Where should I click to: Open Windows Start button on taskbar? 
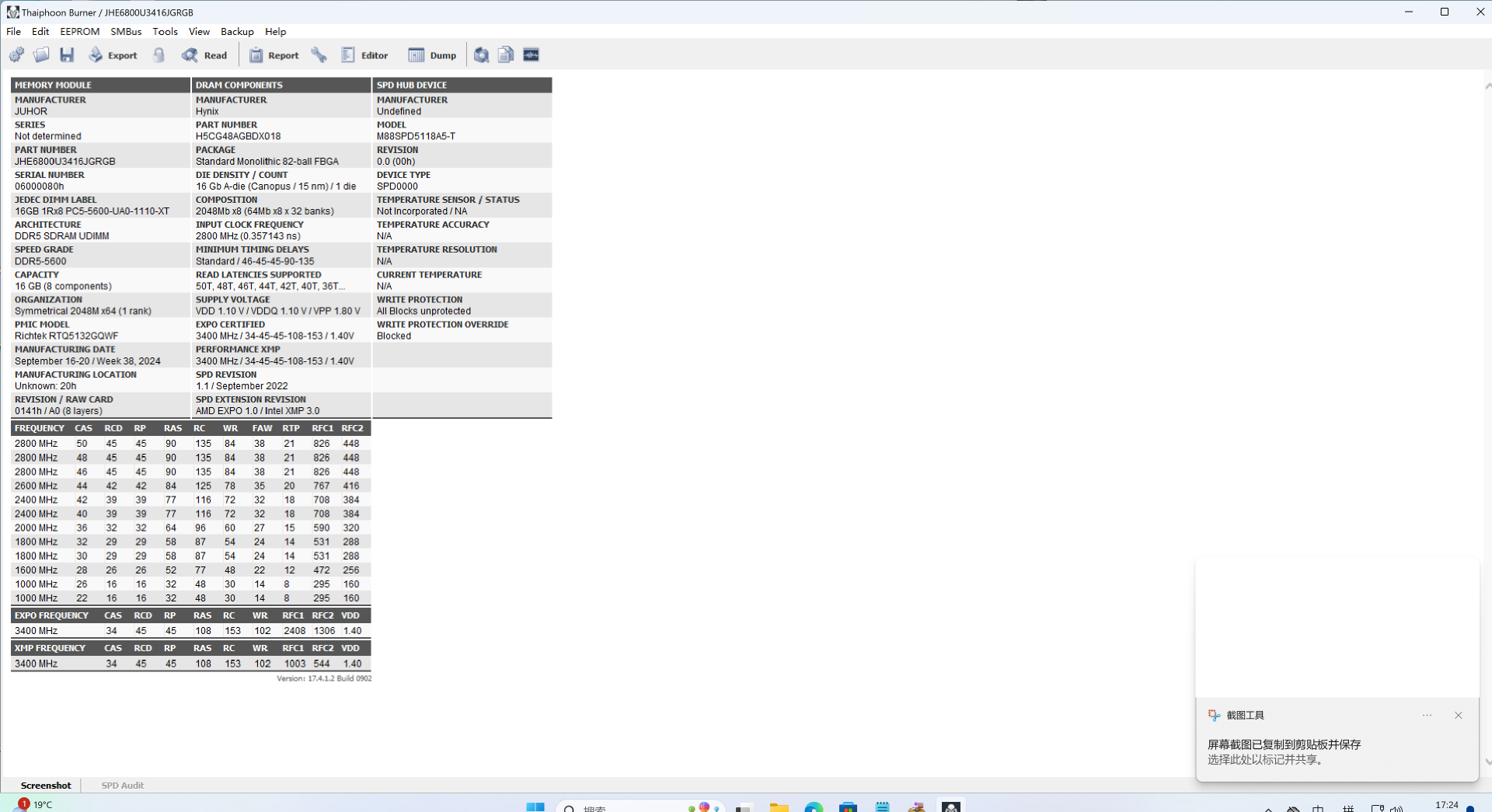coord(535,807)
